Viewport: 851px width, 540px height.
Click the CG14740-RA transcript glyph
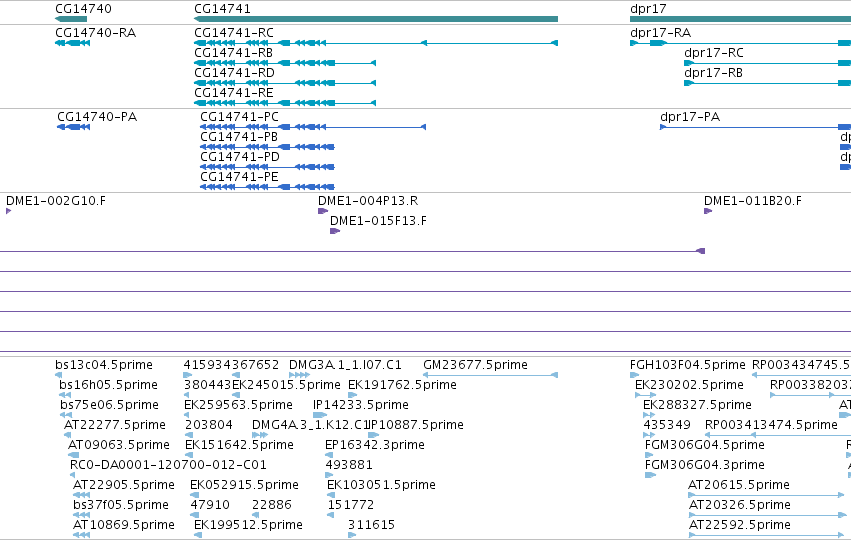[73, 43]
